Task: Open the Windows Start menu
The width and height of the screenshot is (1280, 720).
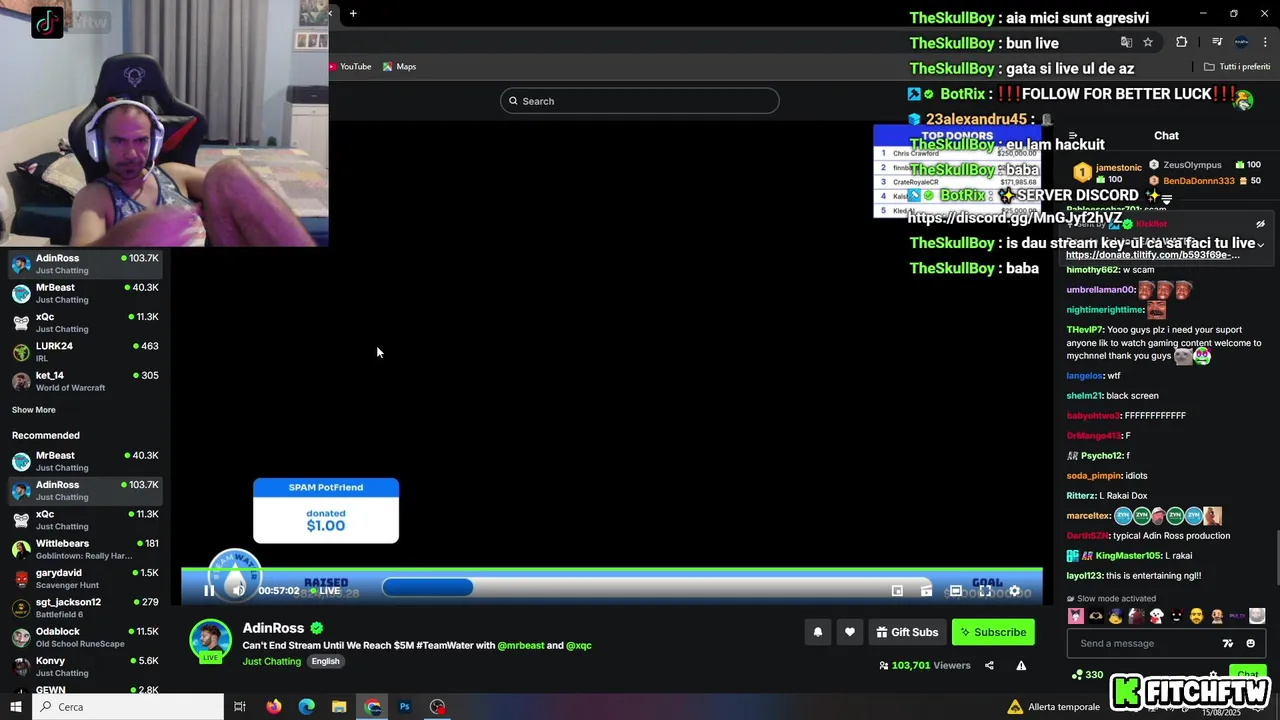Action: pyautogui.click(x=16, y=707)
